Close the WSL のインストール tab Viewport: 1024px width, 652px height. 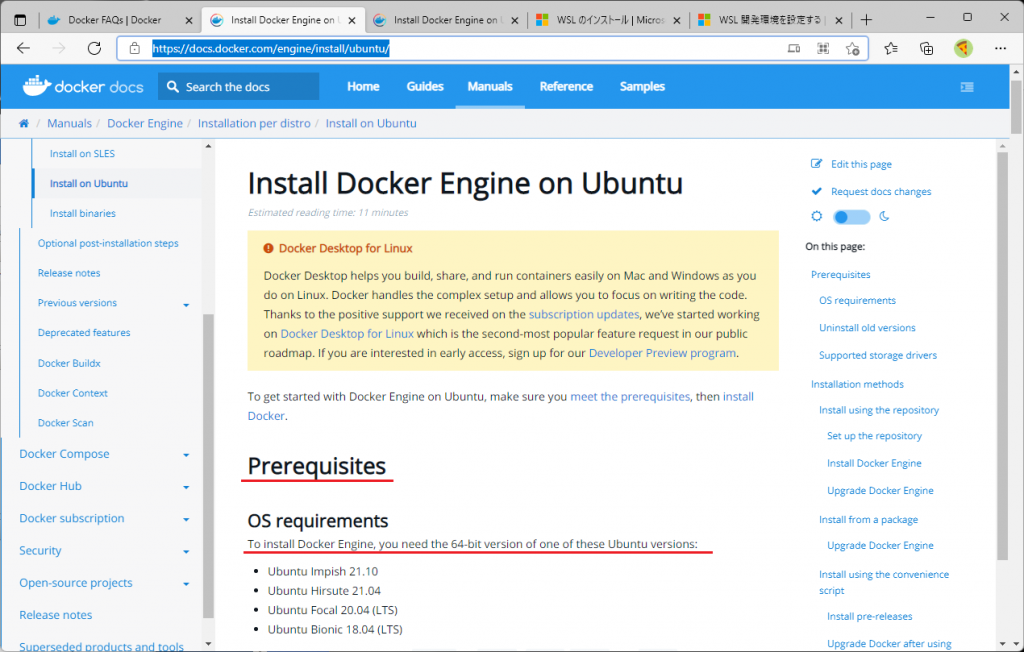[677, 20]
